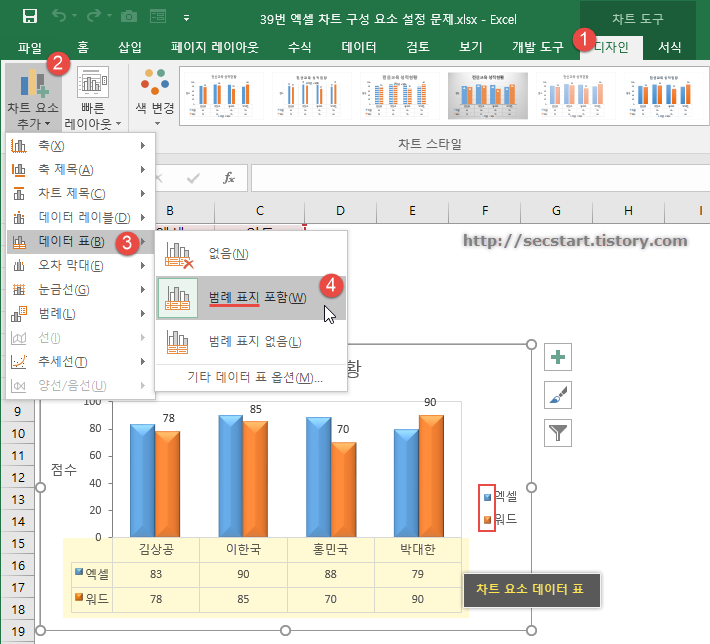Viewport: 710px width, 644px height.
Task: Apply the second chart style thumbnail
Action: [x=312, y=96]
